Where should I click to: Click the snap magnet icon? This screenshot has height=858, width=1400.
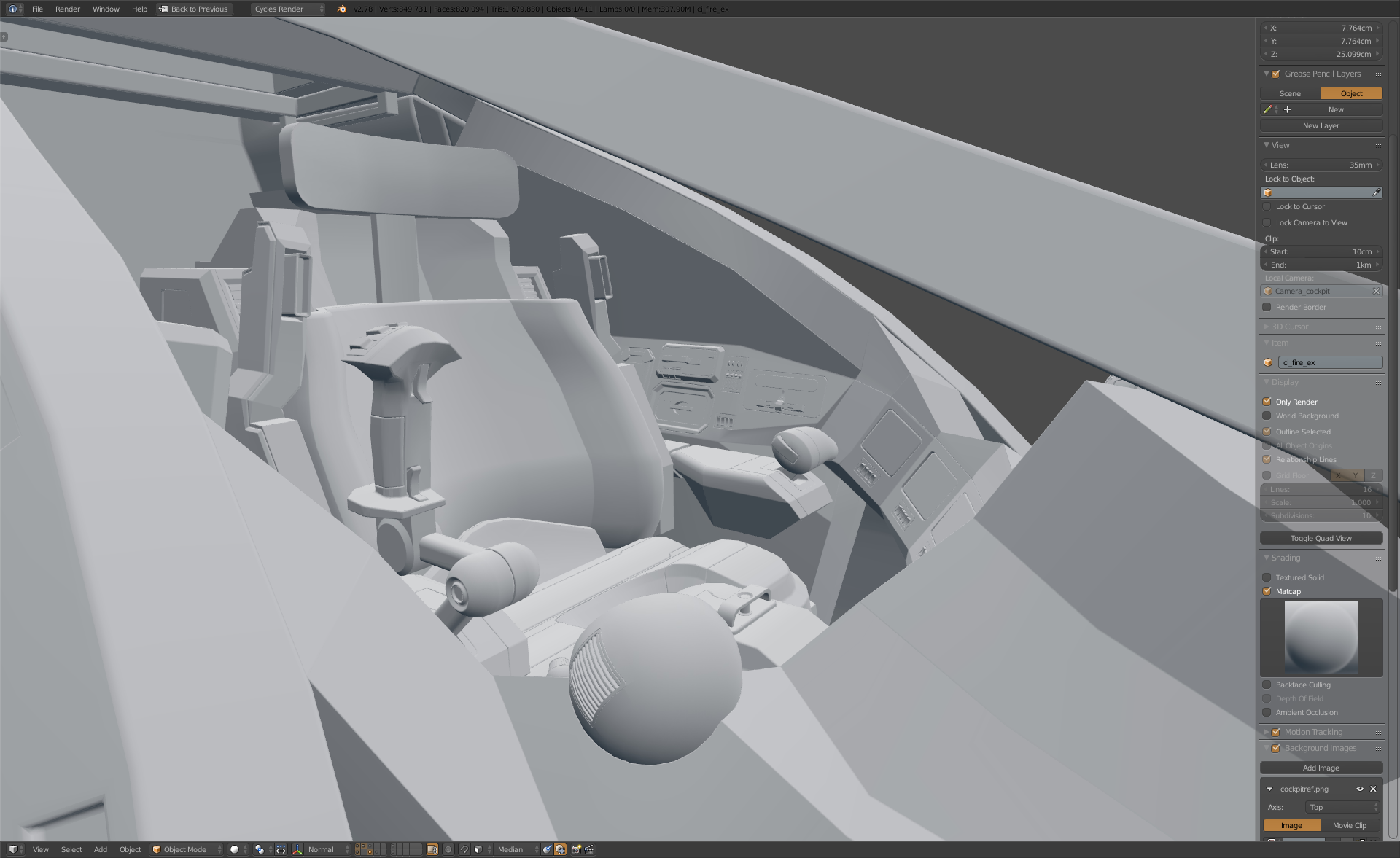click(x=464, y=849)
